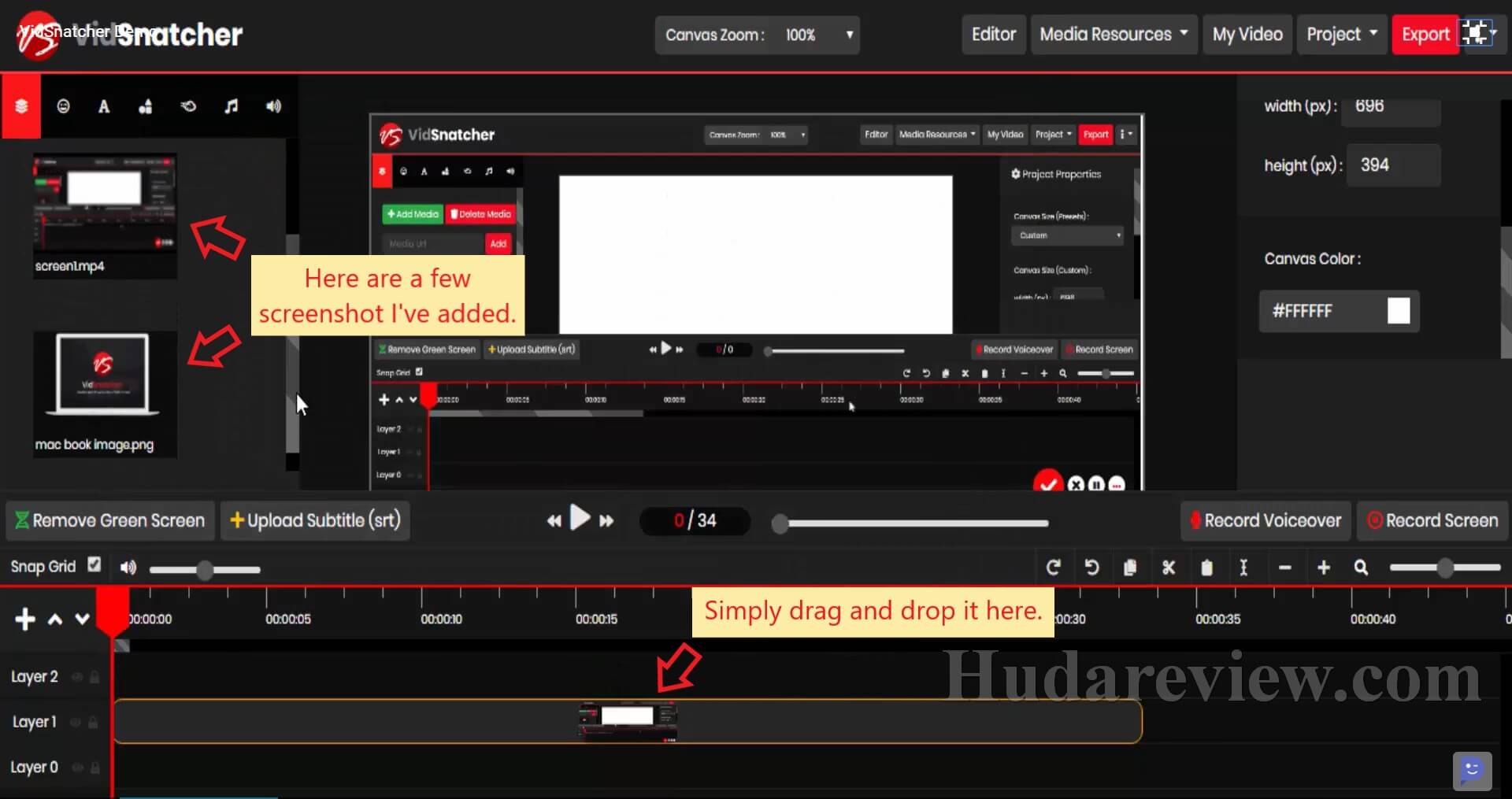Click the video progress slider
Image resolution: width=1512 pixels, height=799 pixels.
pos(910,523)
